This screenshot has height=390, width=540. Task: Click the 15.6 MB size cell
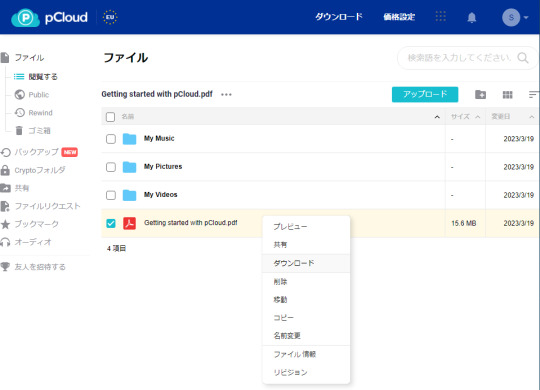(464, 223)
